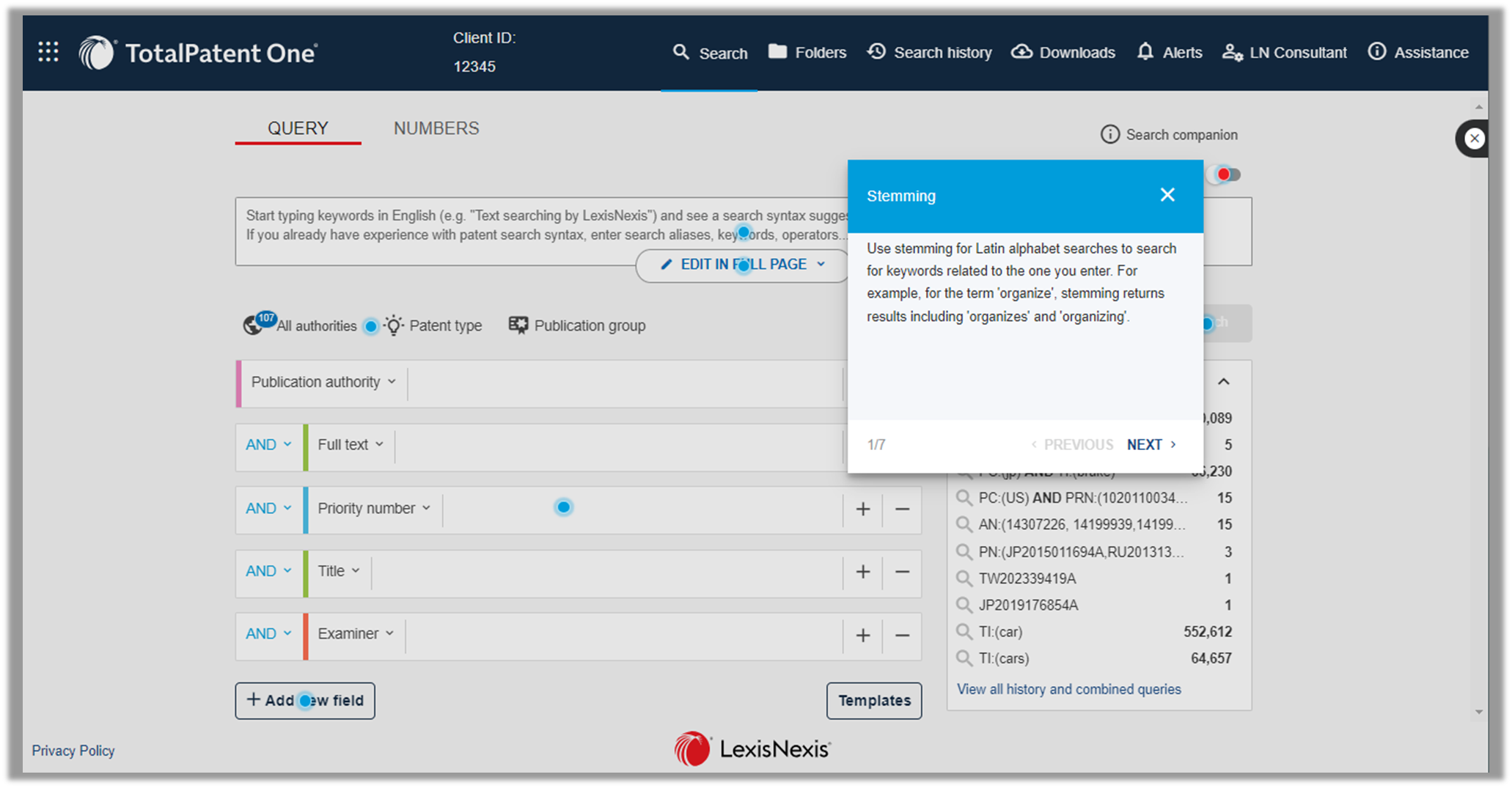
Task: Collapse the search history panel chevron
Action: tap(1223, 381)
